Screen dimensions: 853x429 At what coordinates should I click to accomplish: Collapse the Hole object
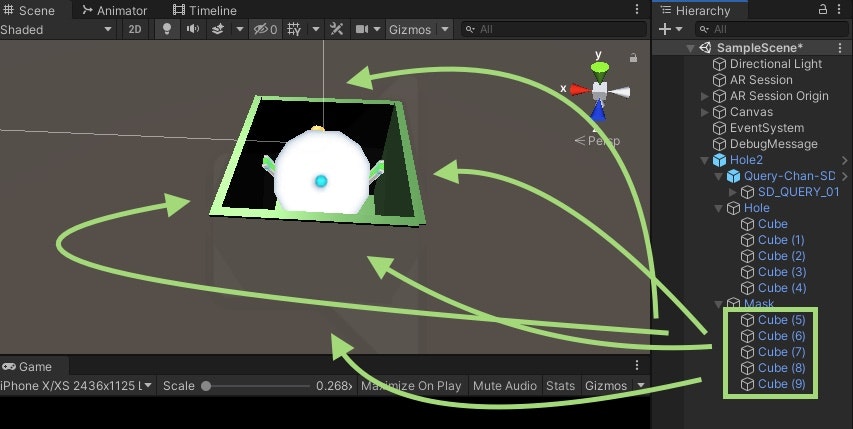click(x=719, y=208)
